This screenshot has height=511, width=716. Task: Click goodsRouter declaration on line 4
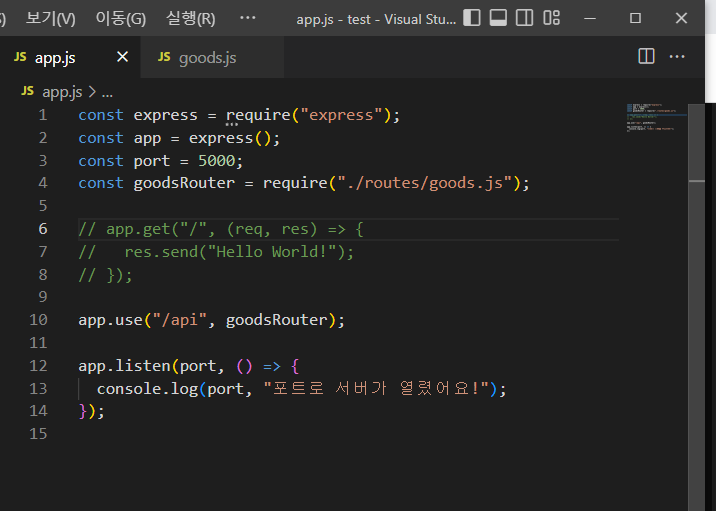(184, 184)
